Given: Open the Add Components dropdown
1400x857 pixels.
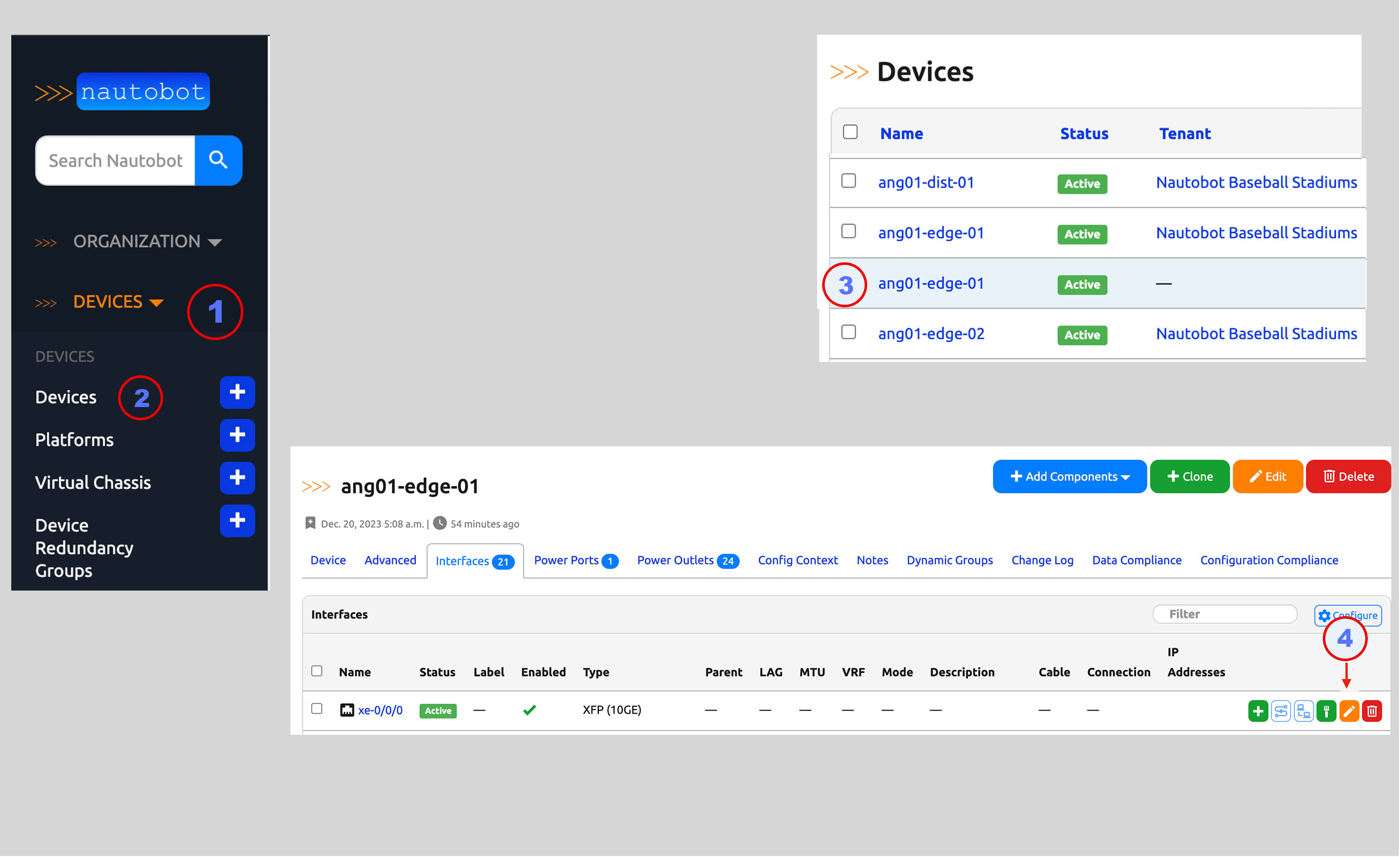Looking at the screenshot, I should pyautogui.click(x=1069, y=476).
